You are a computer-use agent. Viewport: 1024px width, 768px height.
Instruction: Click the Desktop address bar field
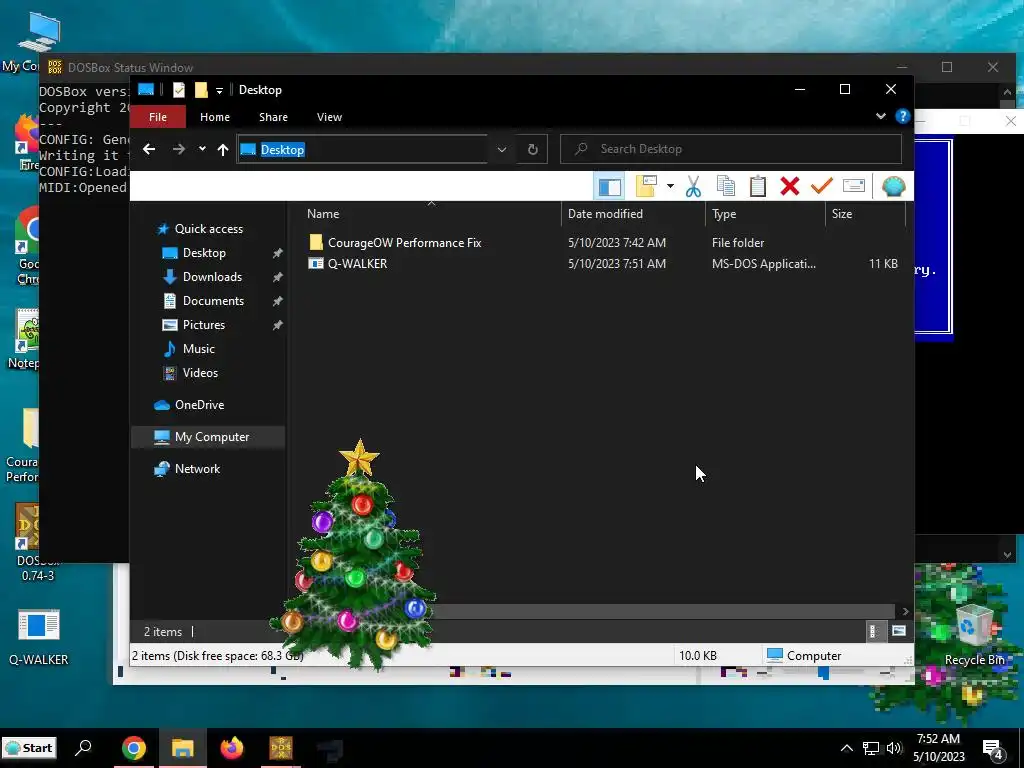[362, 150]
